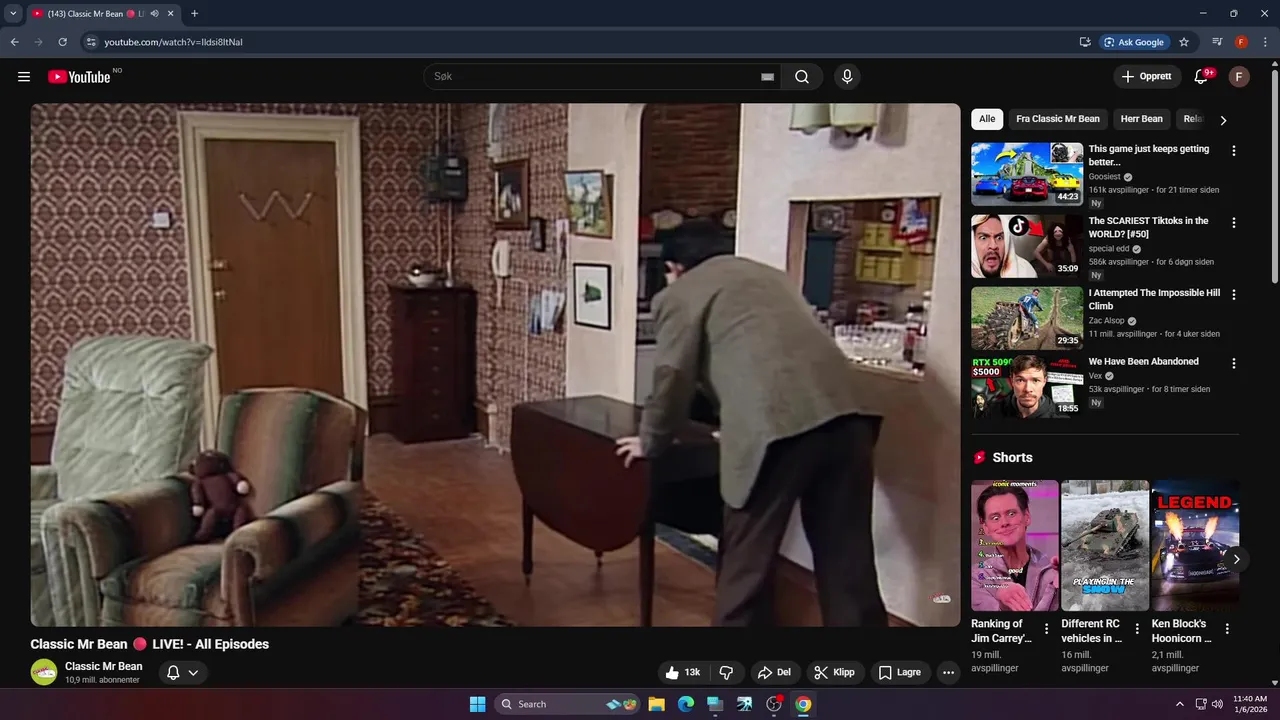1280x720 pixels.
Task: Open a new browser tab with plus
Action: pos(194,14)
